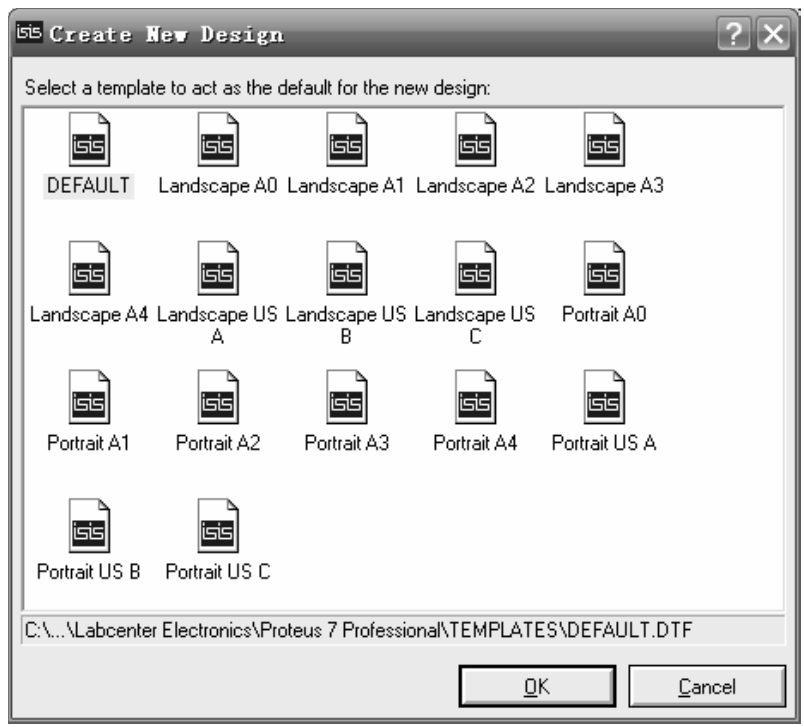The width and height of the screenshot is (804, 727).
Task: Click the DEFAULT.DTF template path field
Action: click(x=403, y=630)
